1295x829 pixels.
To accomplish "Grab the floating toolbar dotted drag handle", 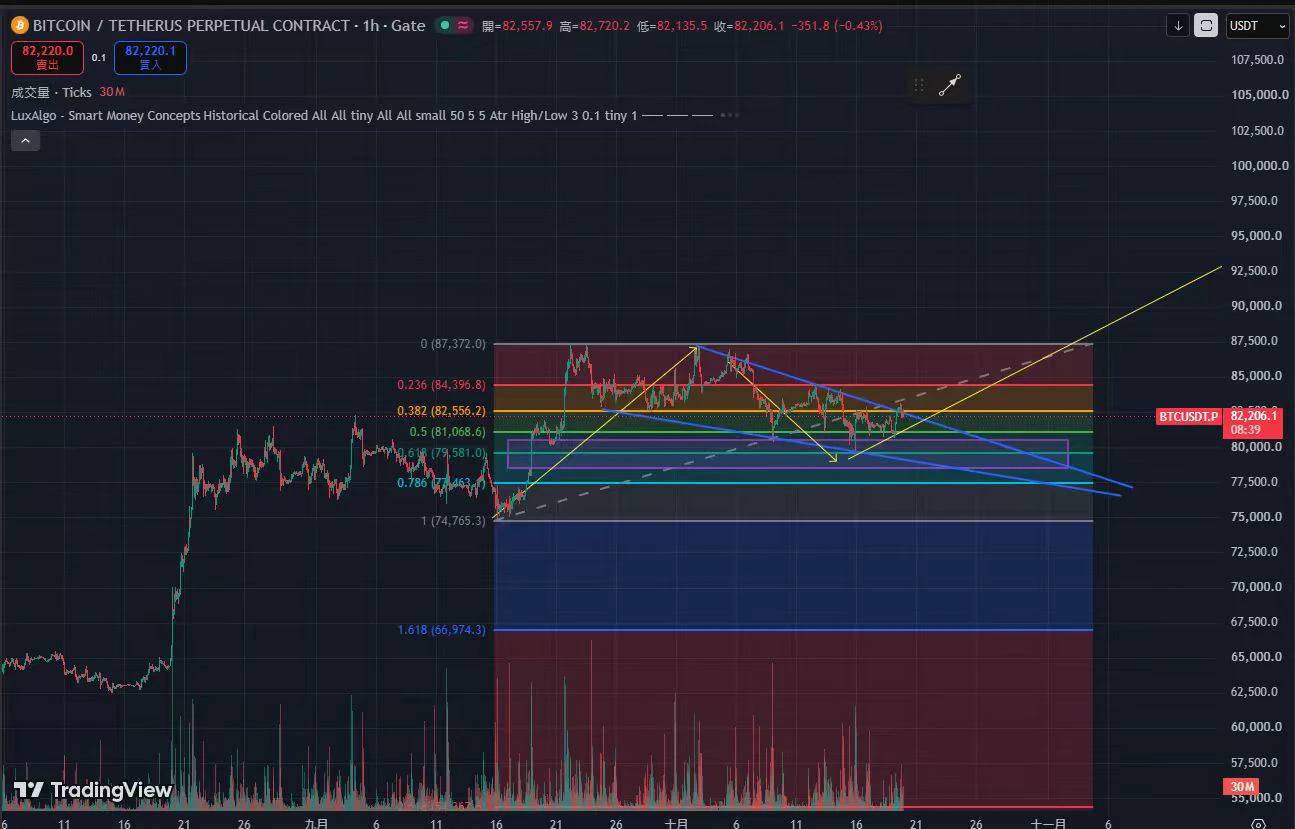I will (x=919, y=86).
